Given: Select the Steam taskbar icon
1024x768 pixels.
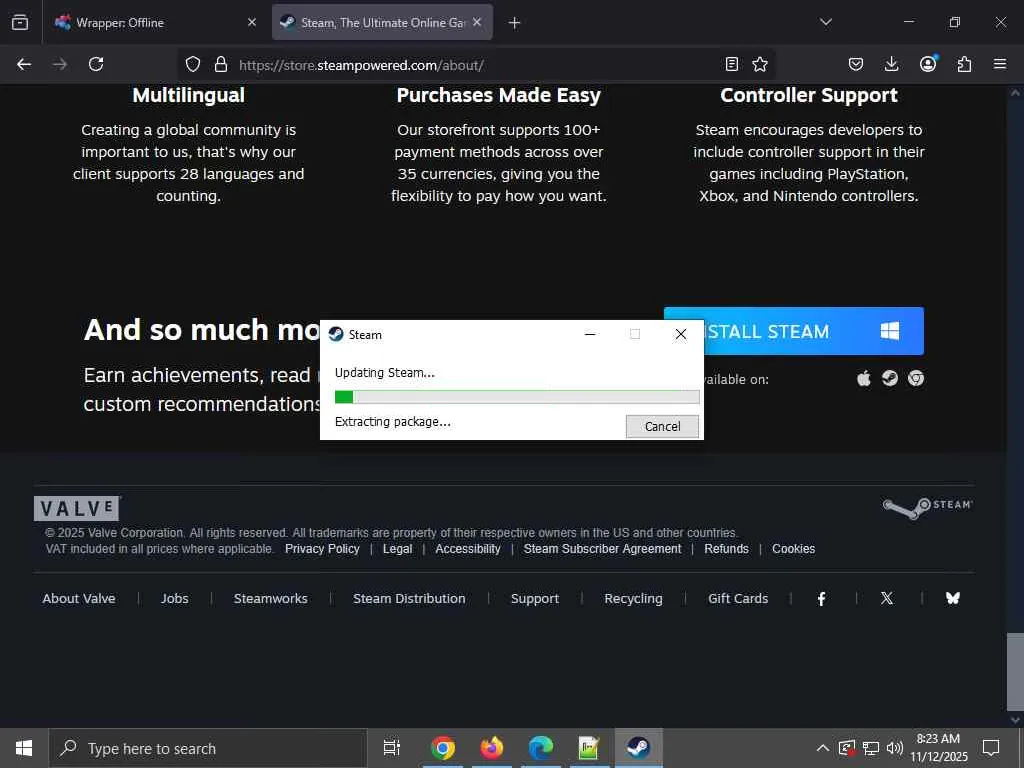Looking at the screenshot, I should coord(638,748).
